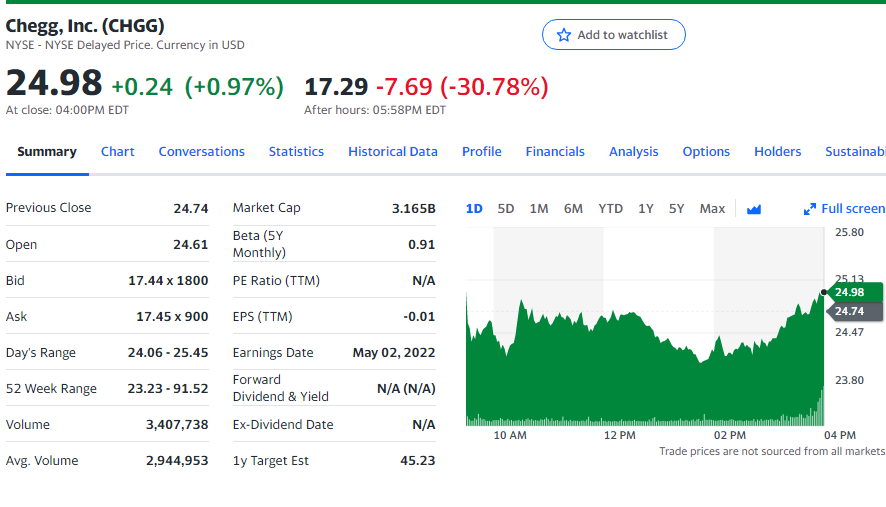This screenshot has height=507, width=886.
Task: Click the Previous Close value 24.74
Action: point(191,209)
